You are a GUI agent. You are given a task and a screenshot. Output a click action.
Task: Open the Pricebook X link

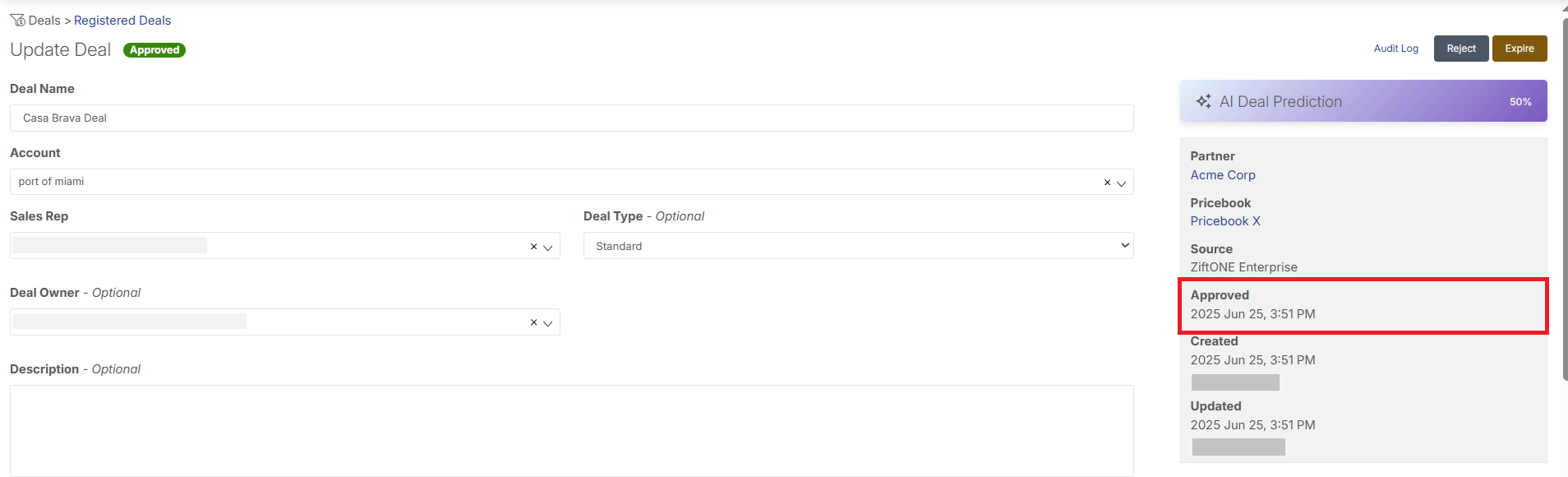click(1225, 221)
